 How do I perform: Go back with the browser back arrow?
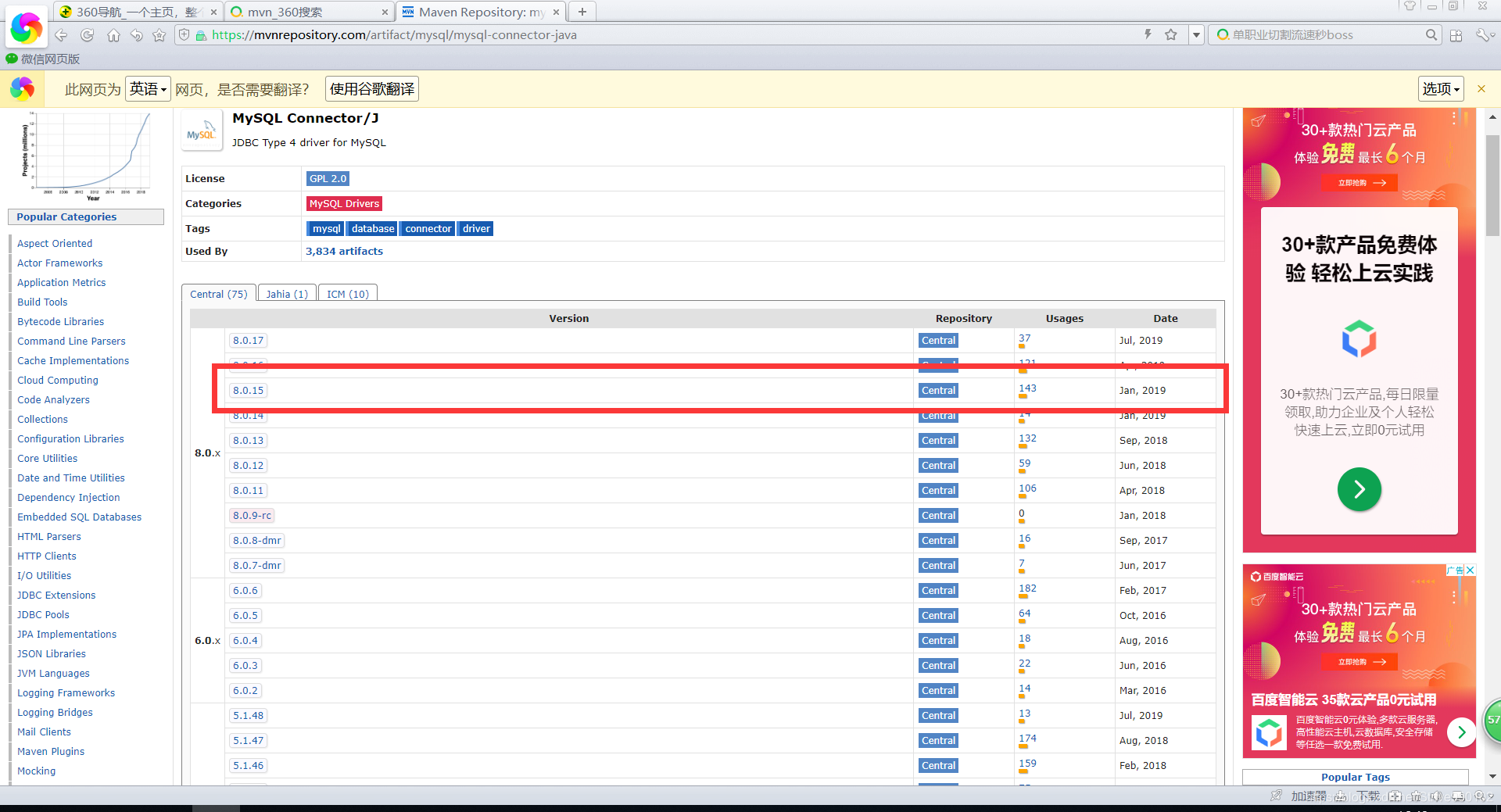point(61,35)
